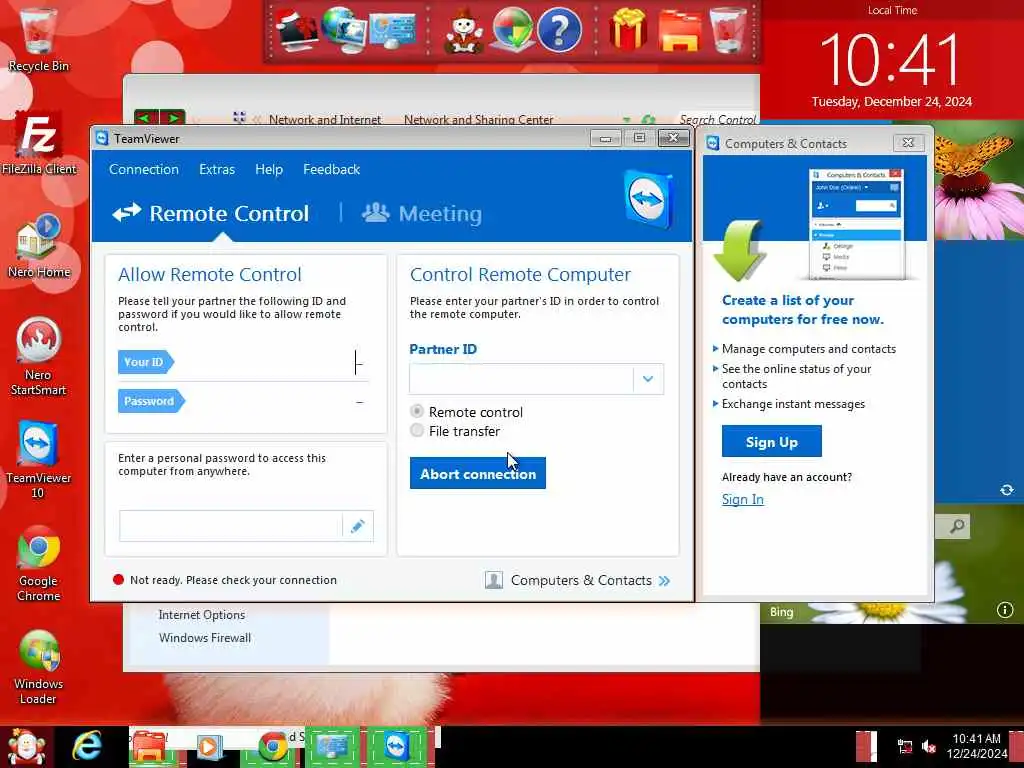Open the Feedback menu
1024x768 pixels.
(332, 169)
